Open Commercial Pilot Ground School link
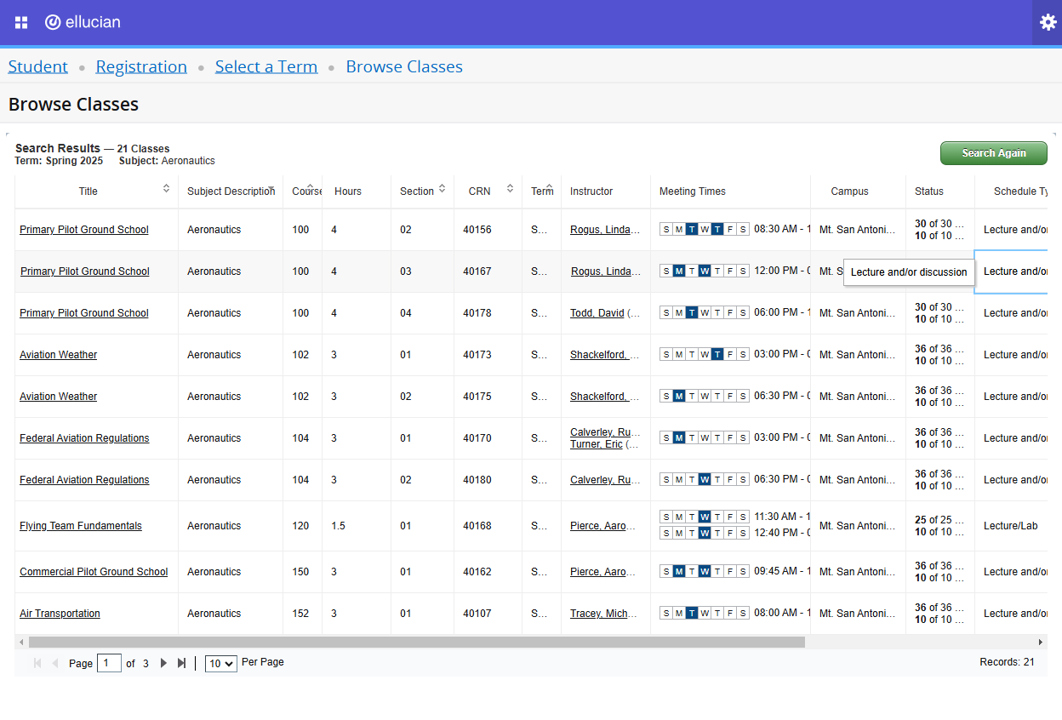 [94, 572]
